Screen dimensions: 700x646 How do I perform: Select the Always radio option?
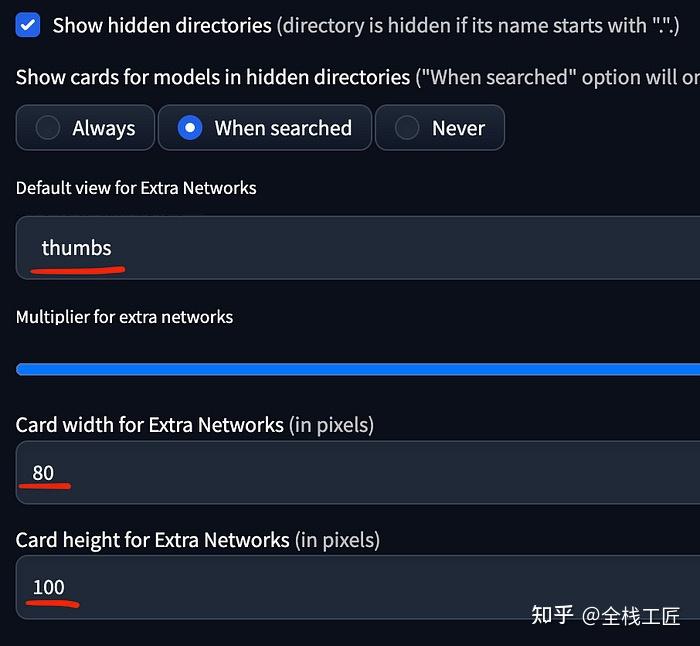(x=85, y=128)
